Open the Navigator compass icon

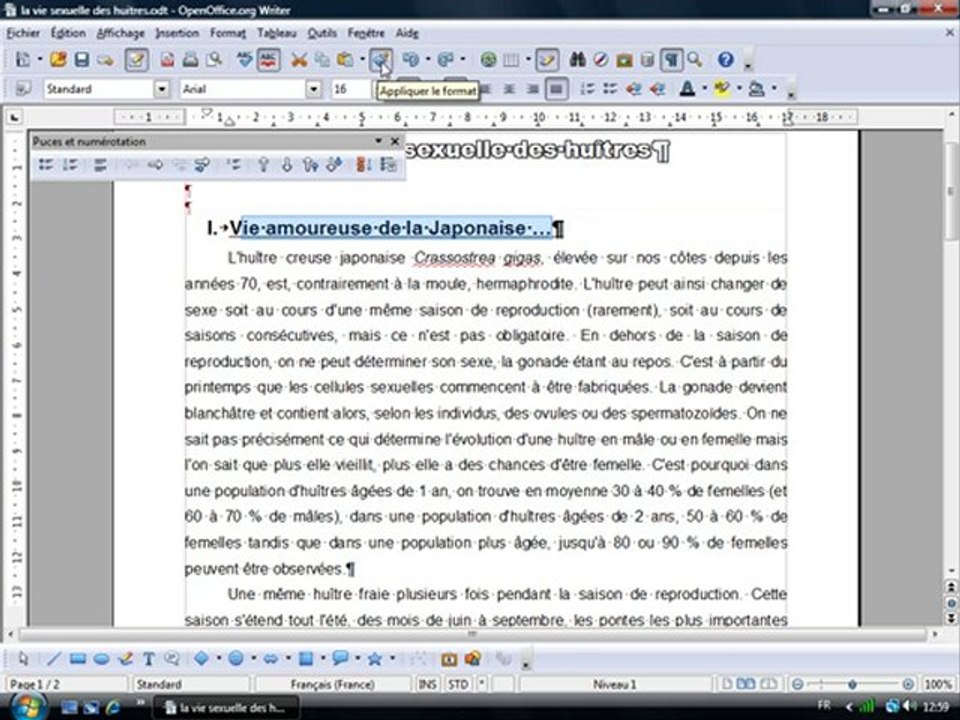601,59
